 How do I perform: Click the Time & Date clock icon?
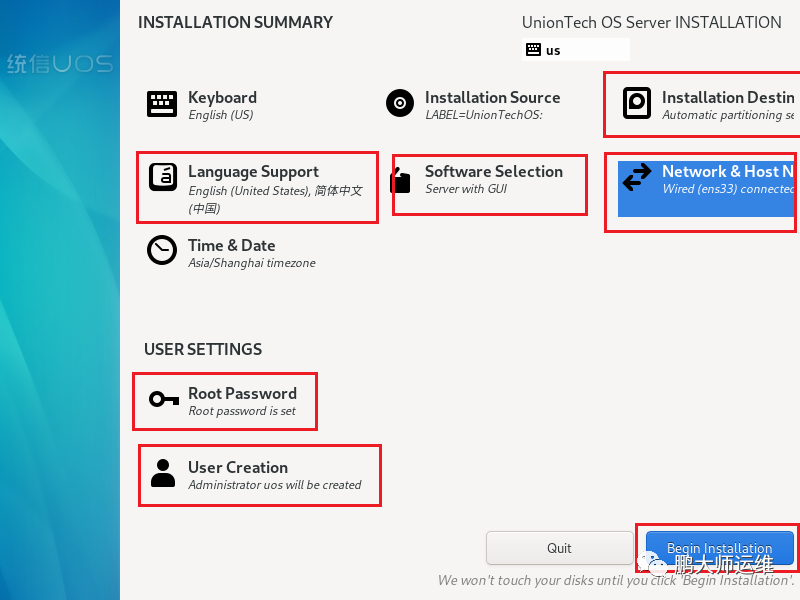point(162,250)
